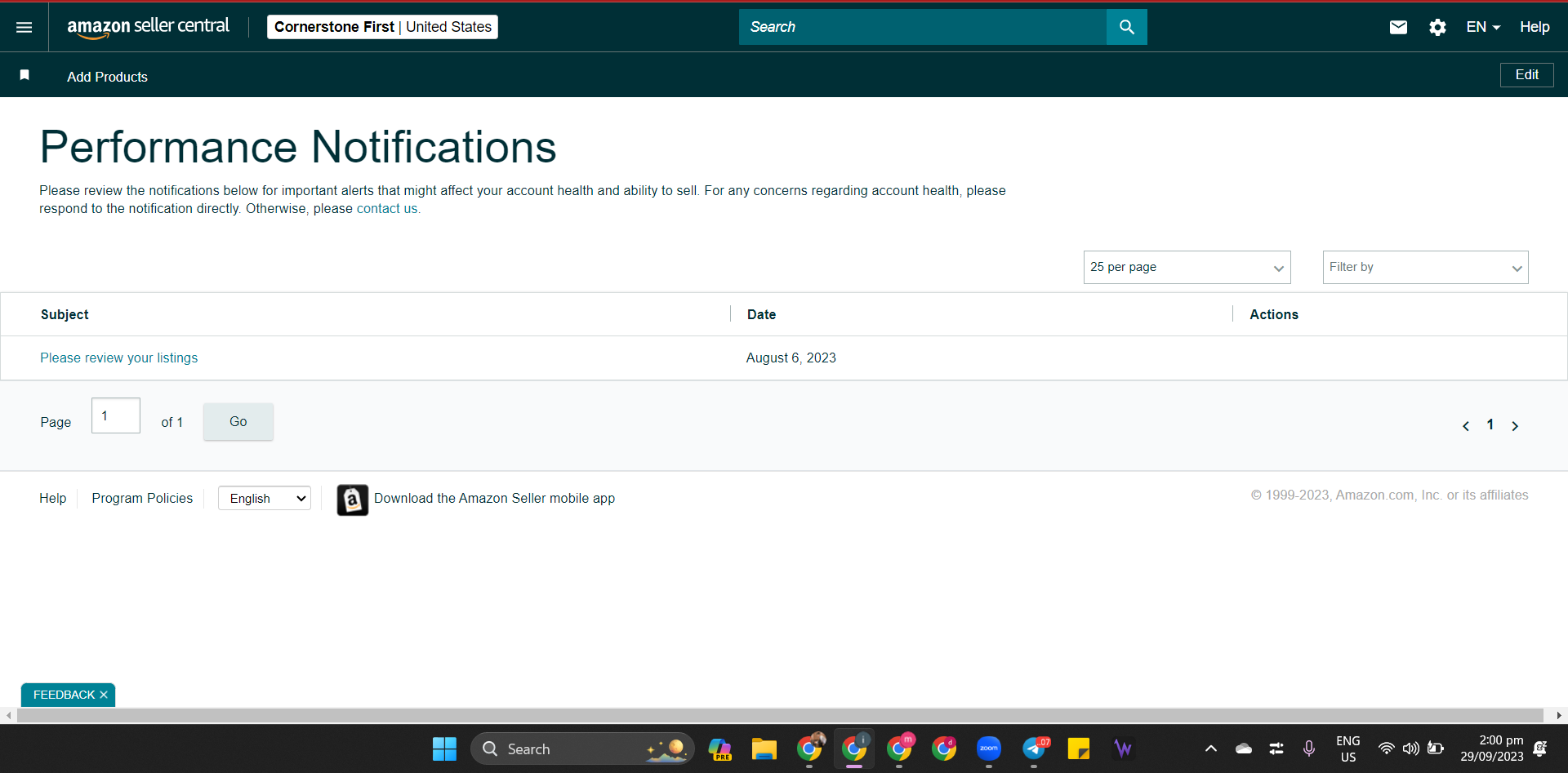Open the Filter by dropdown
1568x773 pixels.
pos(1425,268)
